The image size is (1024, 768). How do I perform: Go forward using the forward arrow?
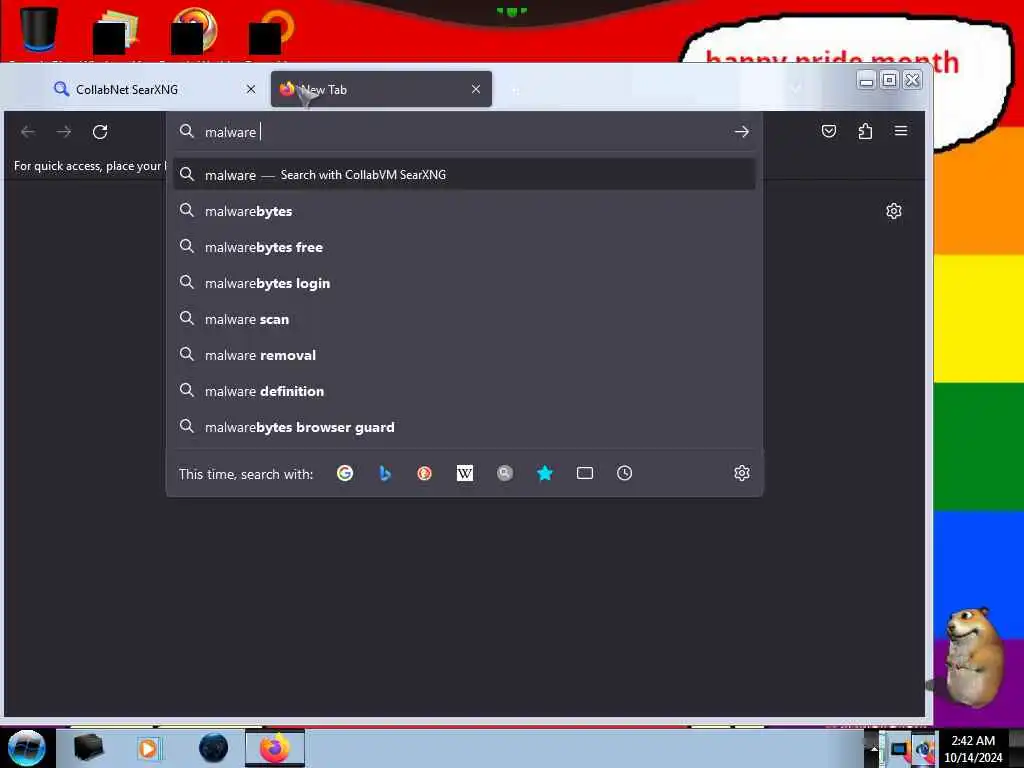[64, 132]
